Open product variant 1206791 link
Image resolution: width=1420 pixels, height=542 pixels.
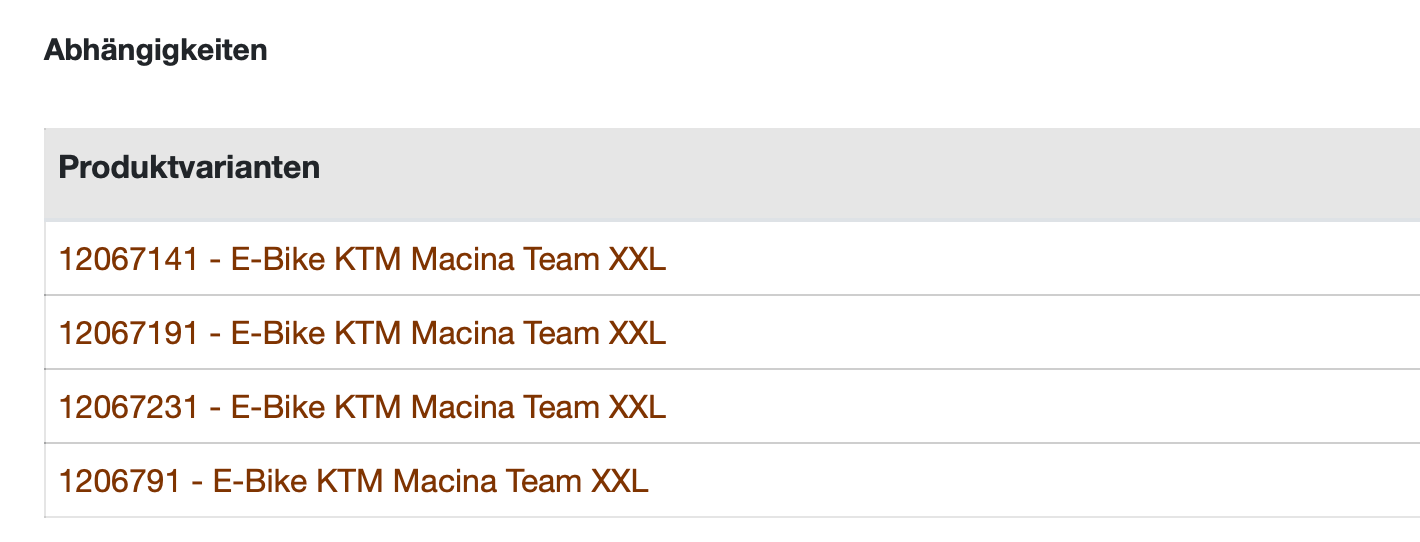[354, 481]
